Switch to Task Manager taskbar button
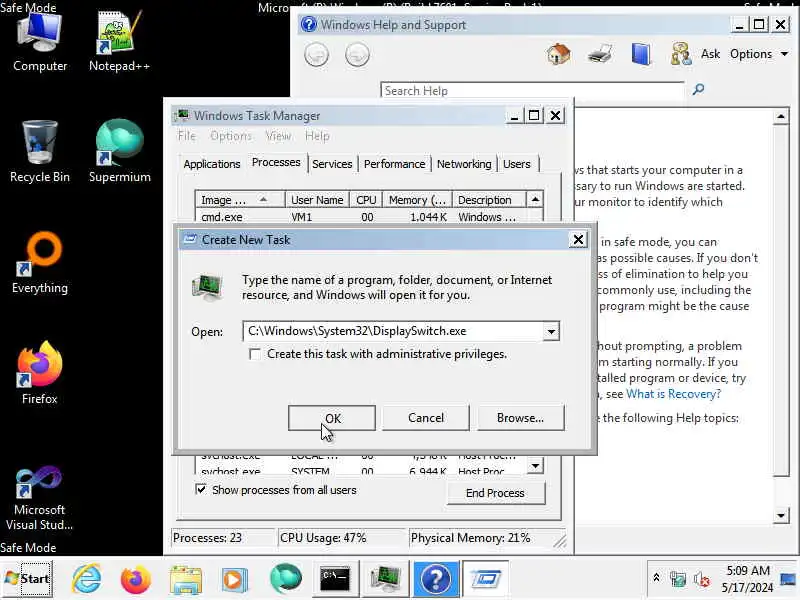 [x=385, y=579]
